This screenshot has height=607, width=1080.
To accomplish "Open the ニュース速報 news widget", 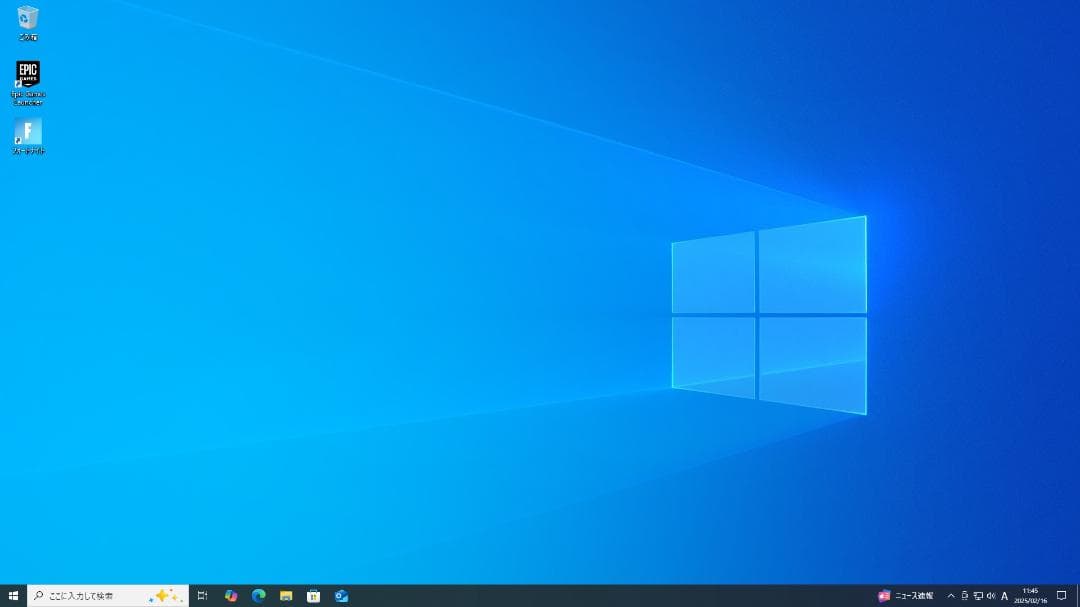I will [x=906, y=596].
